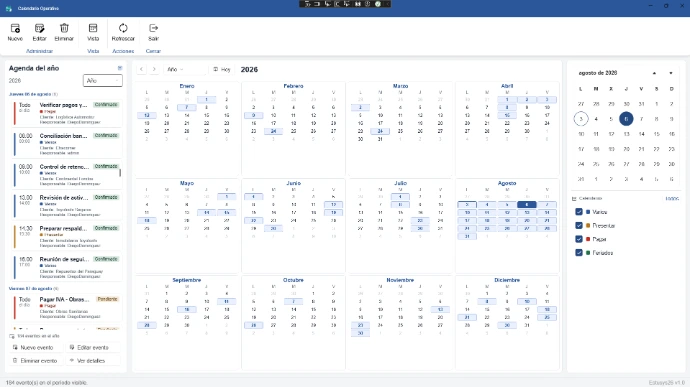Screen dimensions: 690x387
Task: Click the Nuevo evento button
Action: coord(37,347)
